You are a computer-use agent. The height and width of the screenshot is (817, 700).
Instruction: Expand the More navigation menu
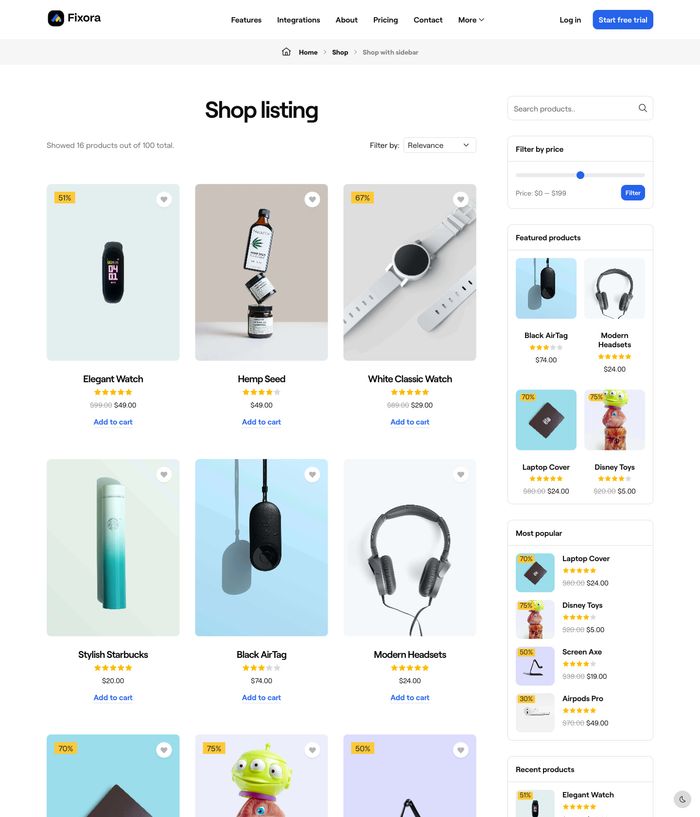point(471,20)
